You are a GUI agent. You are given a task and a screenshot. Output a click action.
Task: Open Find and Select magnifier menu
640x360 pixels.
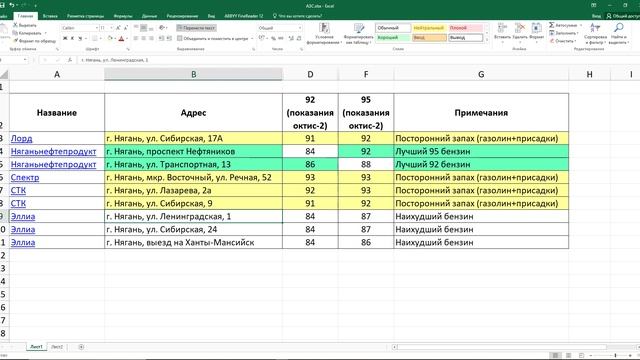(x=619, y=33)
